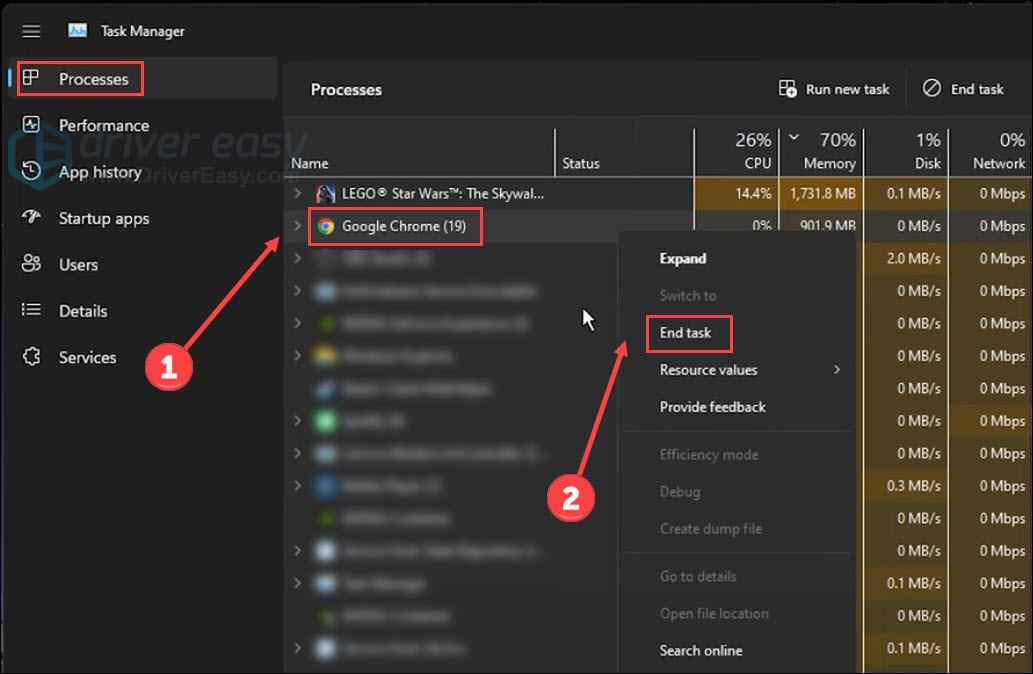1033x674 pixels.
Task: Click the Startup apps gauge icon
Action: [x=31, y=217]
